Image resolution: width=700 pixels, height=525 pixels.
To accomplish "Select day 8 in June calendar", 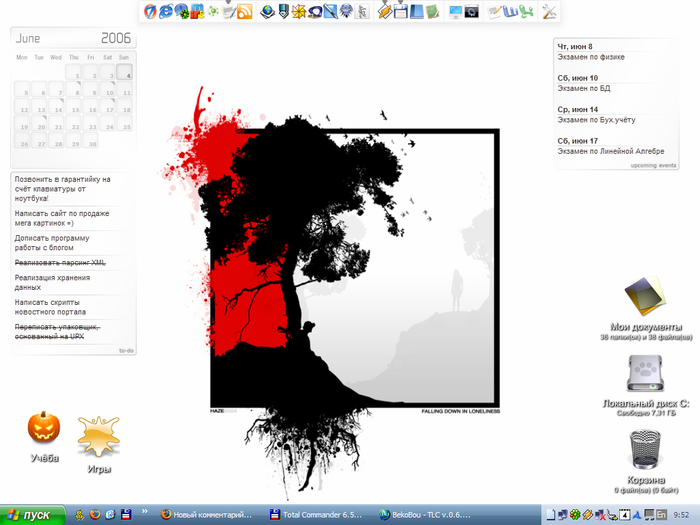I will tap(73, 89).
